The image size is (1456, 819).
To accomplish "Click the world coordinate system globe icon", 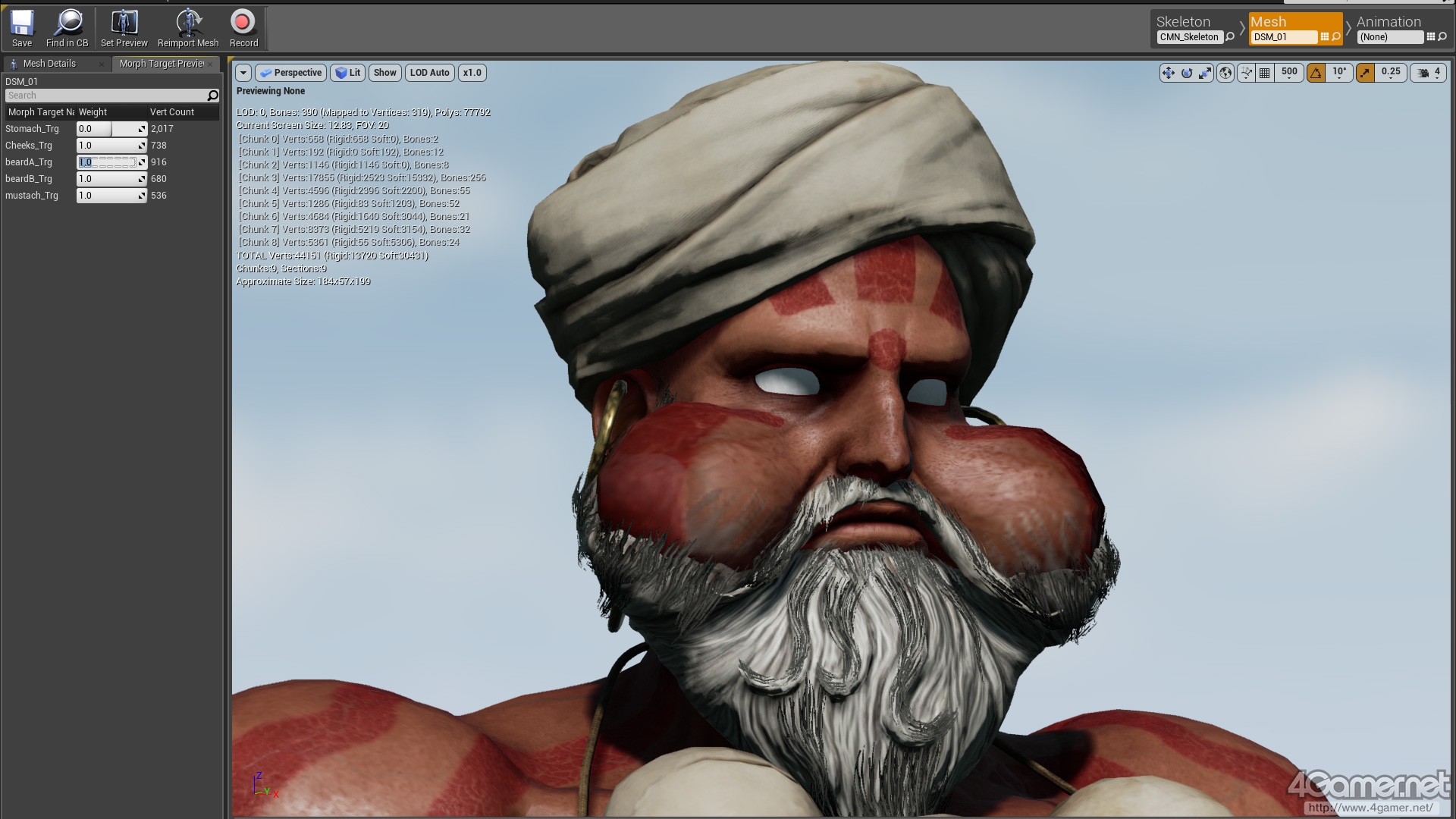I will pyautogui.click(x=1225, y=73).
